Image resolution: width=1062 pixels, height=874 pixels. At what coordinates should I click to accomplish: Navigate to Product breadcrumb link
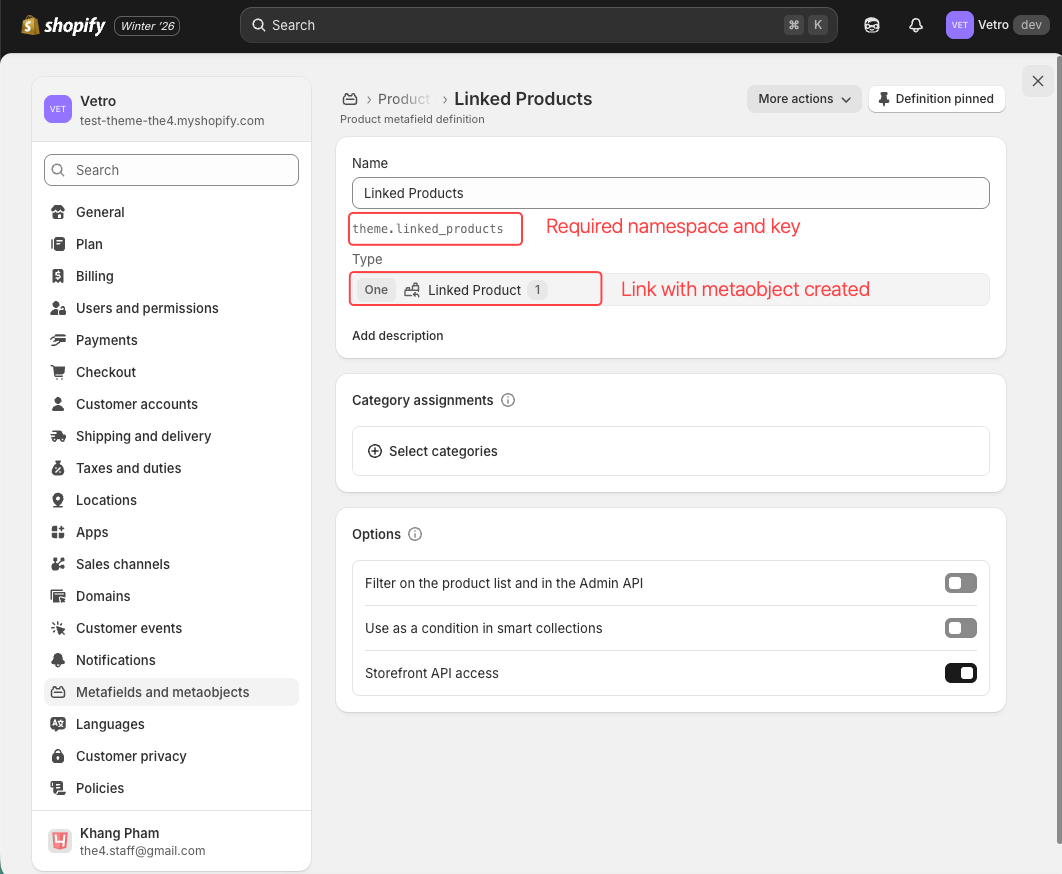[x=404, y=99]
